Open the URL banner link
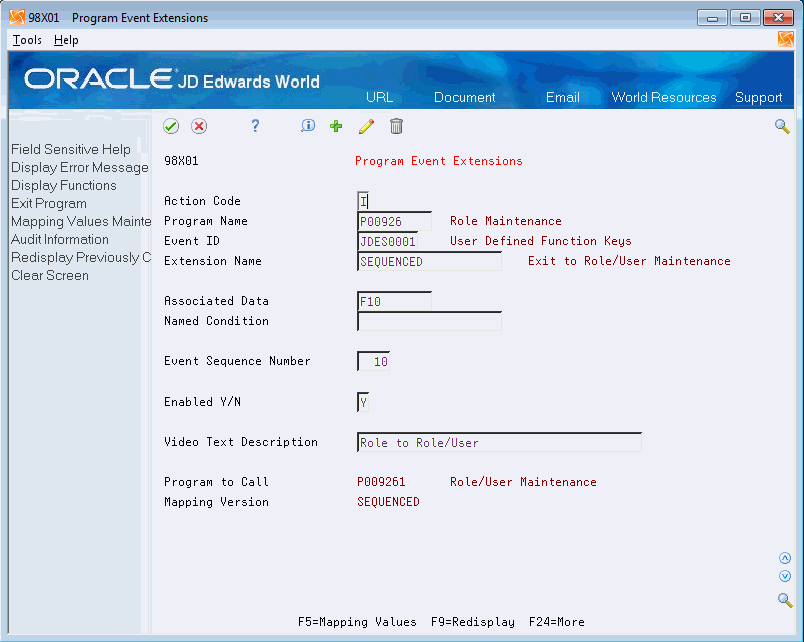The image size is (804, 642). click(379, 97)
